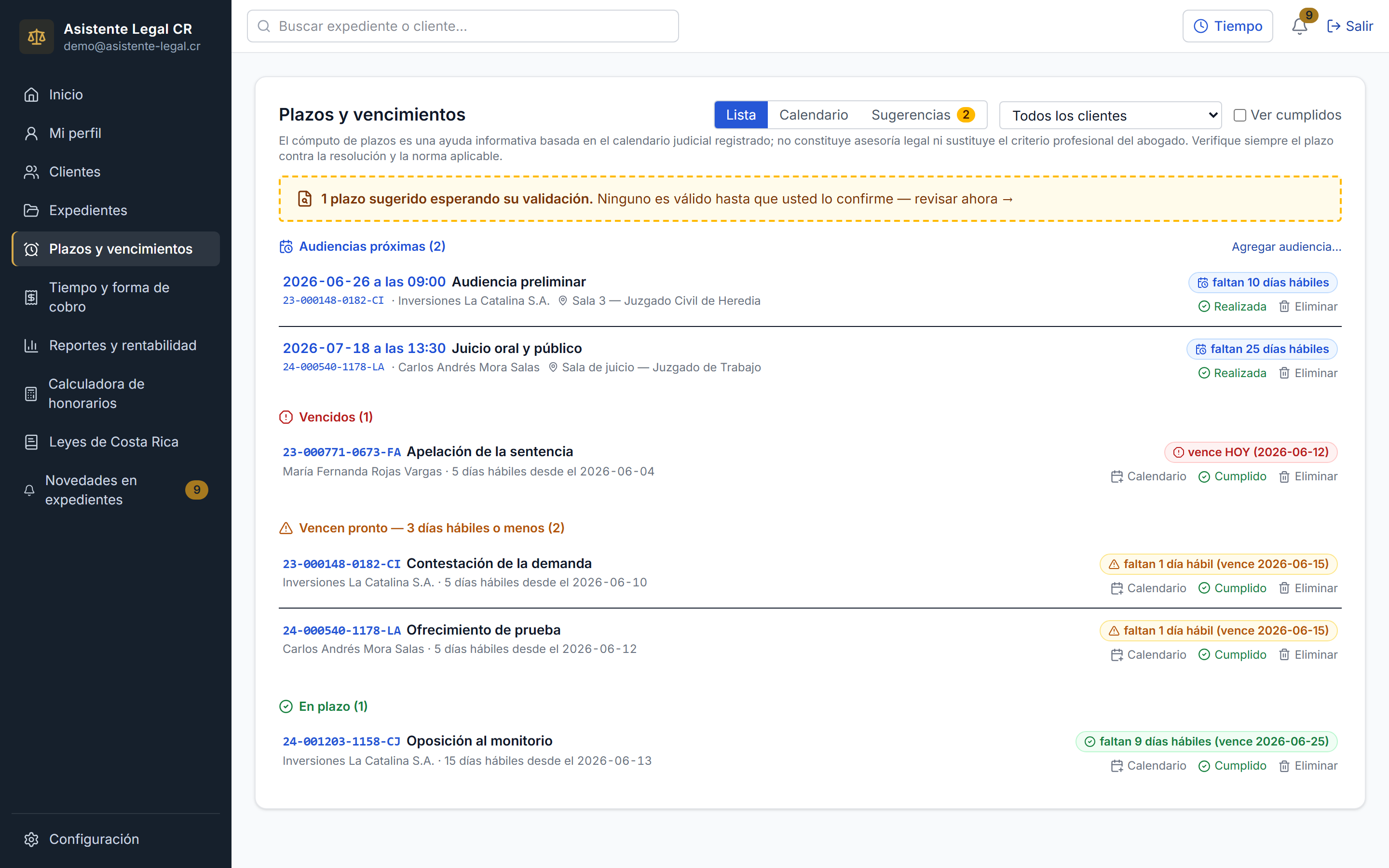This screenshot has width=1389, height=868.
Task: Open case 24-001203-1158-CJ
Action: point(341,741)
